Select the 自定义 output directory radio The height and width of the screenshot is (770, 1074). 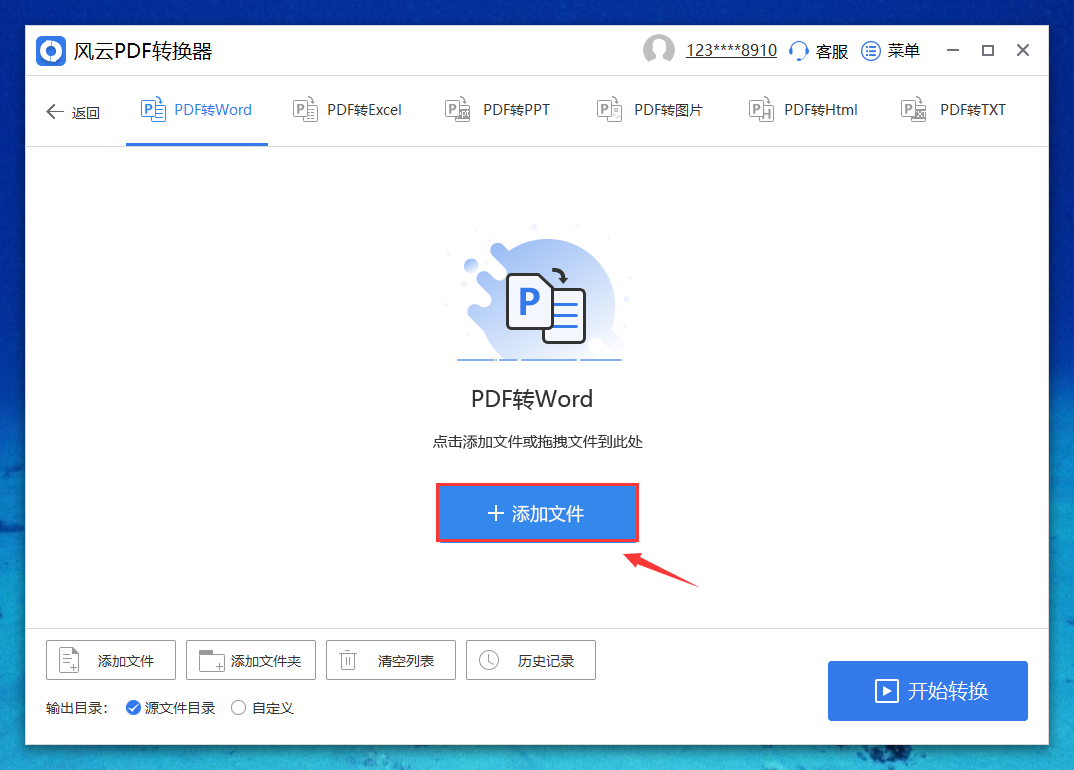[x=238, y=708]
